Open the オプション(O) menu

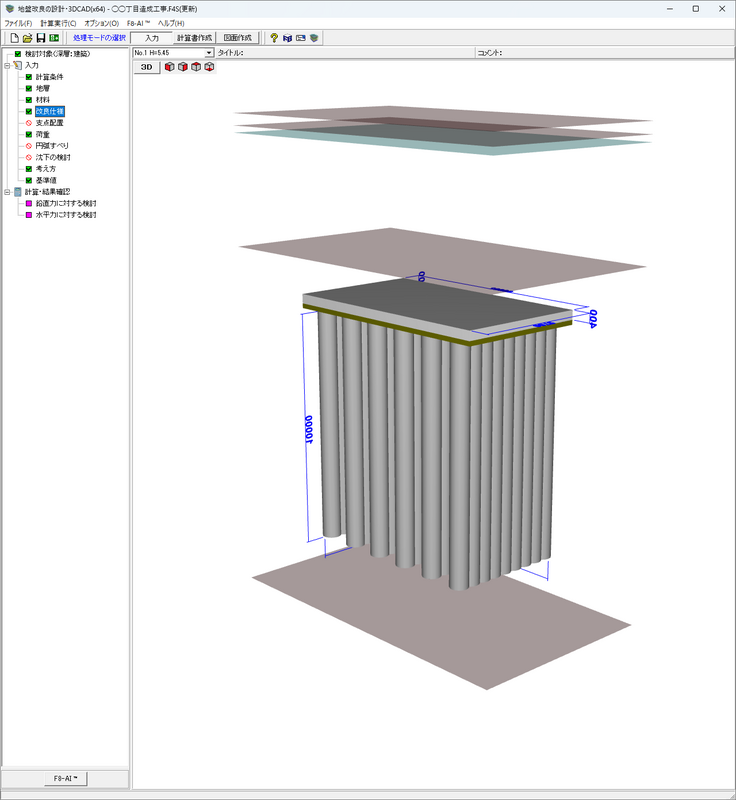coord(101,23)
